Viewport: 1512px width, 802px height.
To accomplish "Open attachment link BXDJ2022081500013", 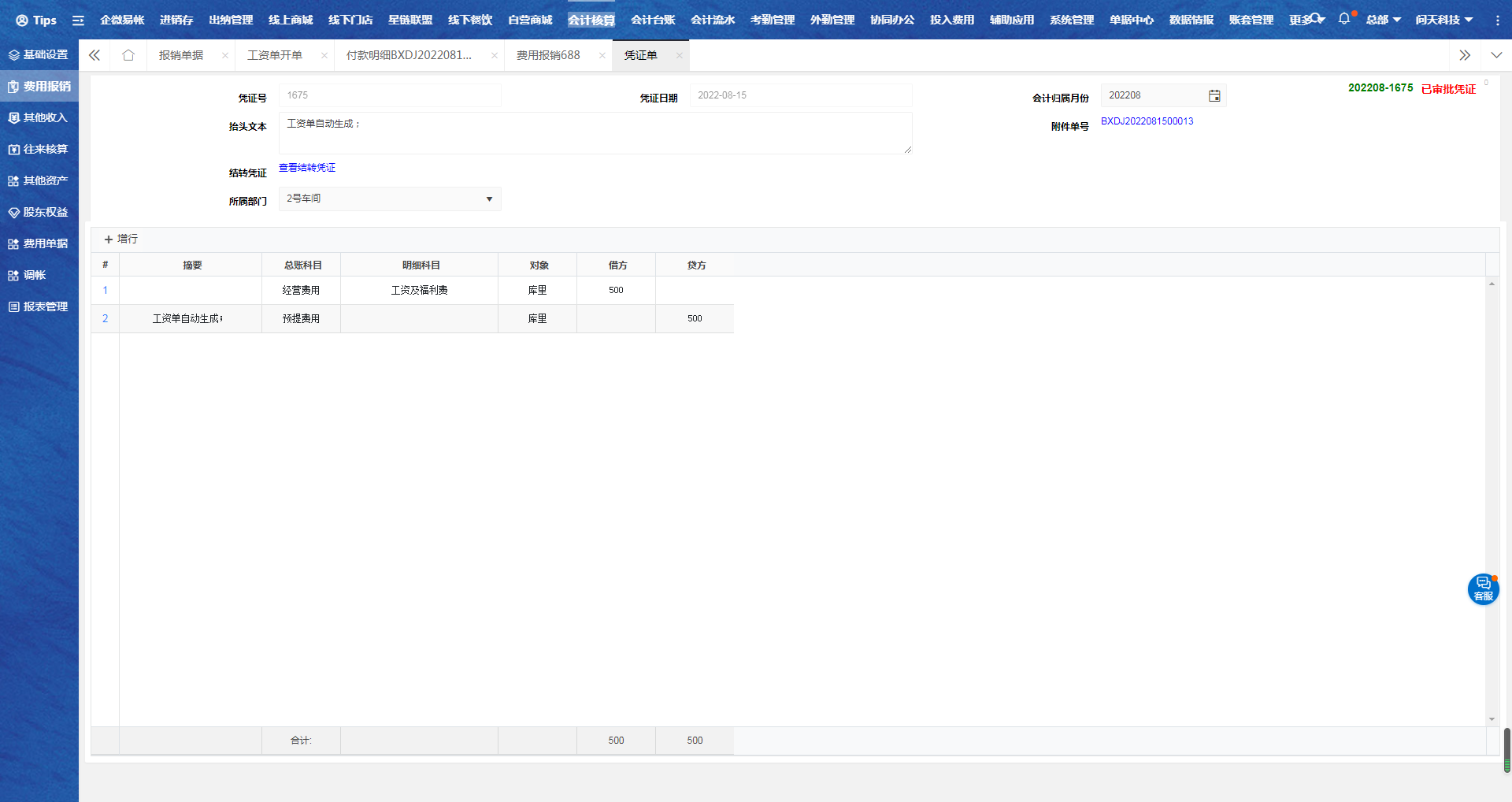I will [1147, 121].
